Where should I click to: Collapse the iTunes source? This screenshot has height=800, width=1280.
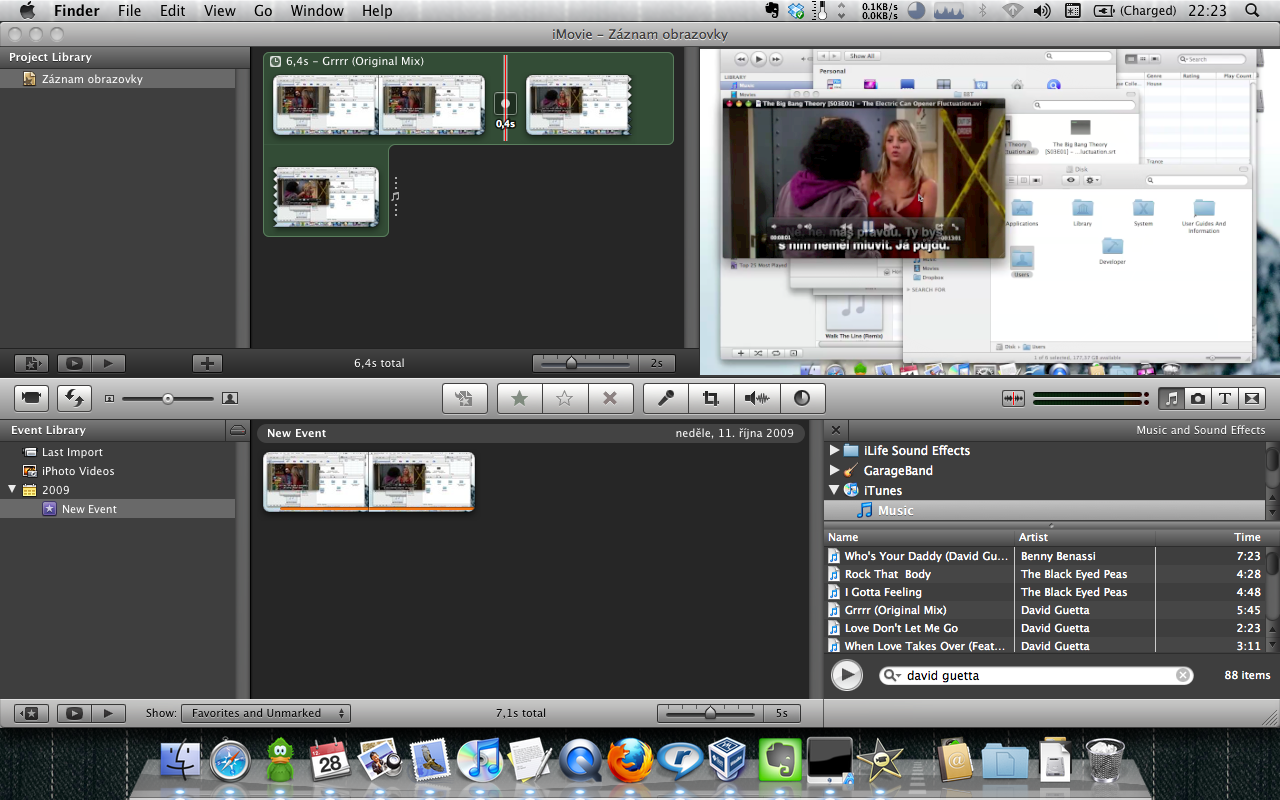pos(835,490)
